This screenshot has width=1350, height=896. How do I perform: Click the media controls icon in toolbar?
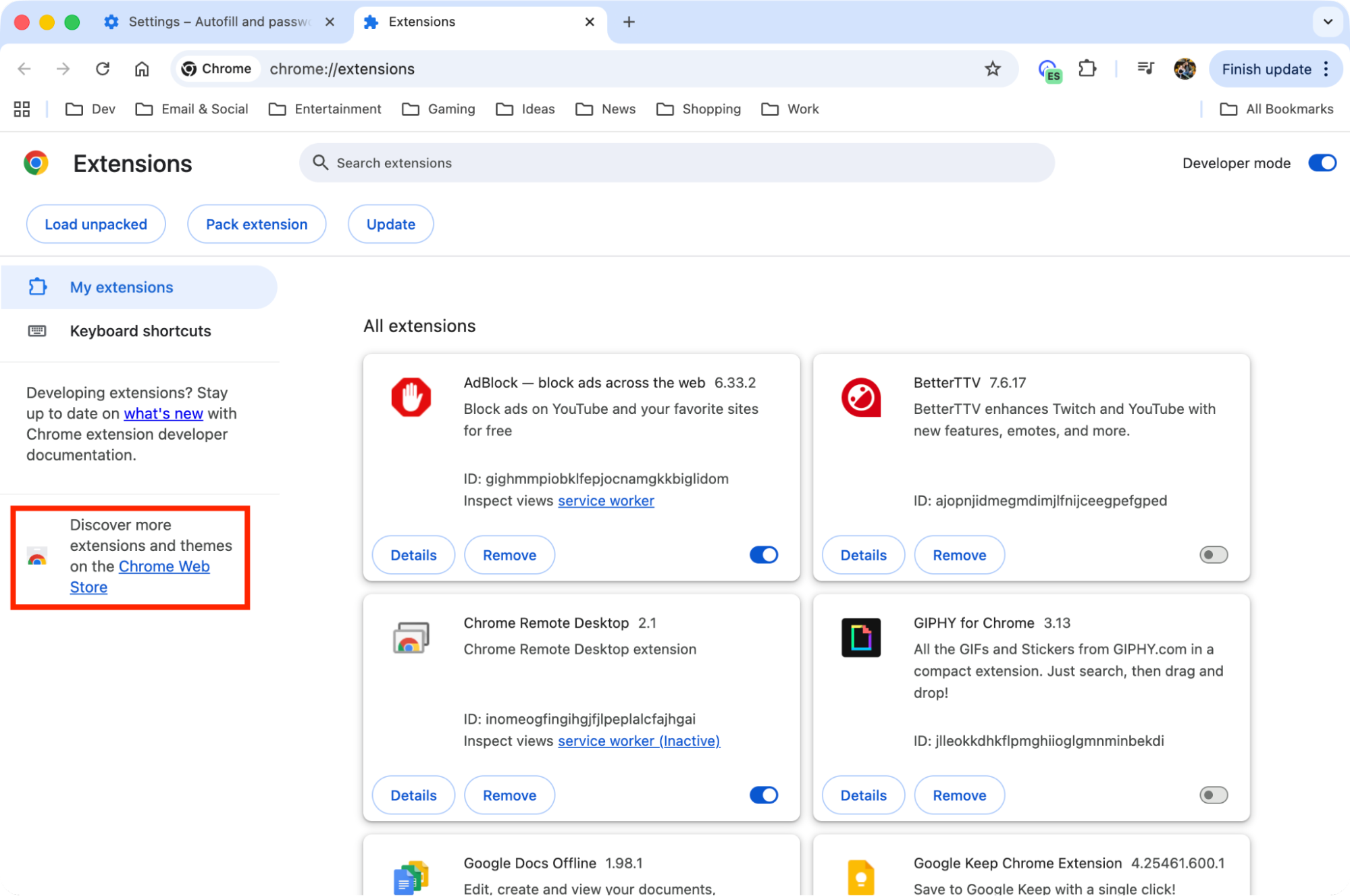[x=1145, y=68]
